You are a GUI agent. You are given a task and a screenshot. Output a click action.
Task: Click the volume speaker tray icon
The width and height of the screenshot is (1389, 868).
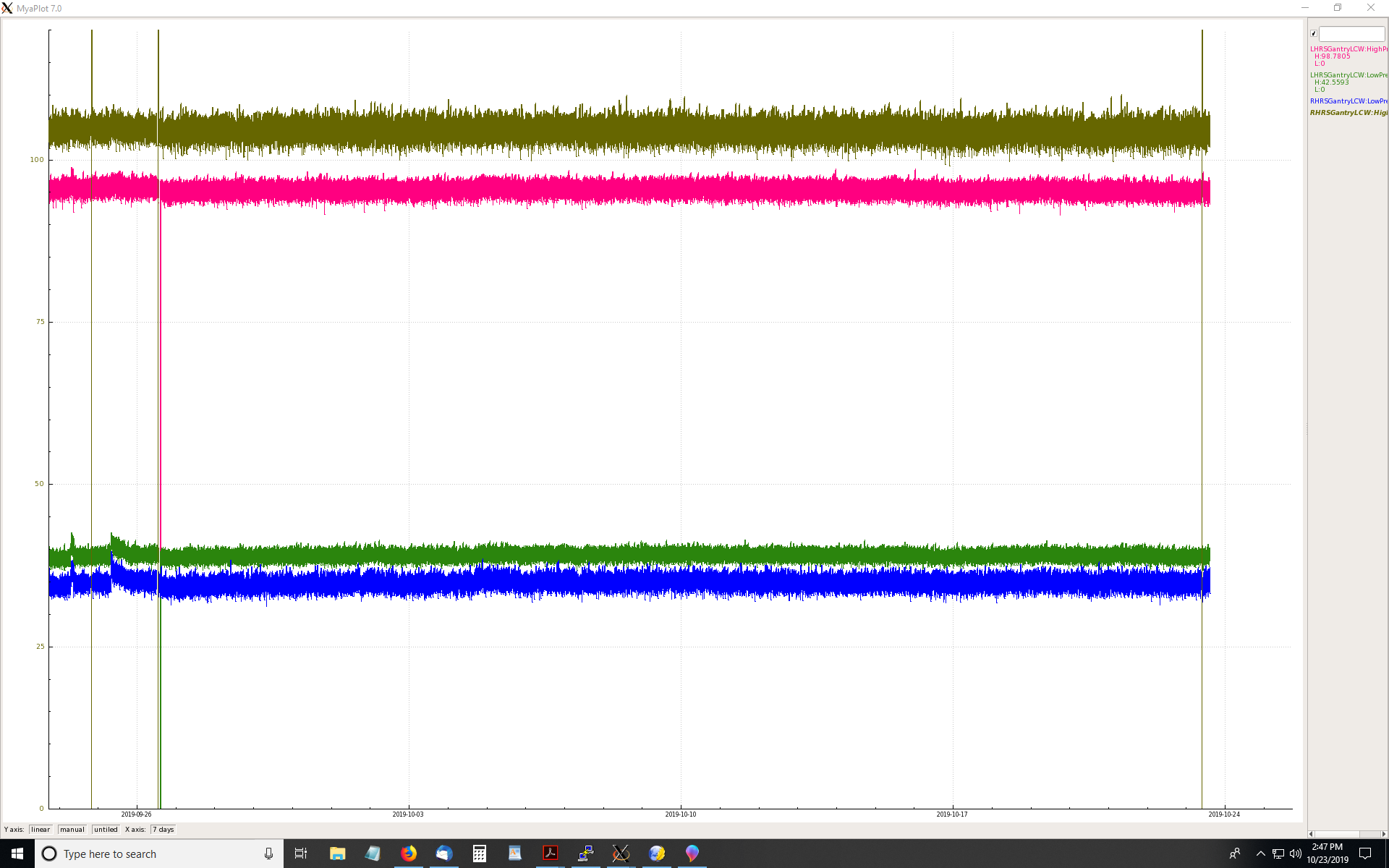[x=1296, y=854]
